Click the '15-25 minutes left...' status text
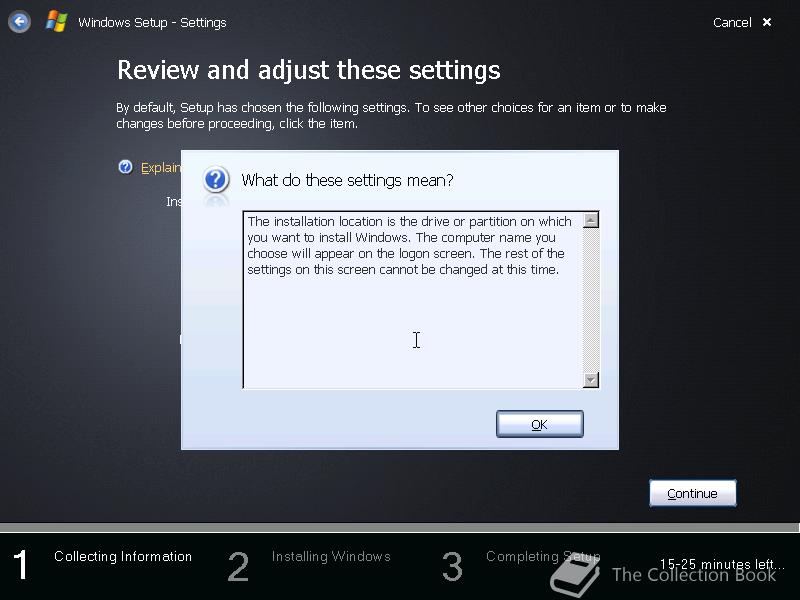800x600 pixels. [722, 564]
